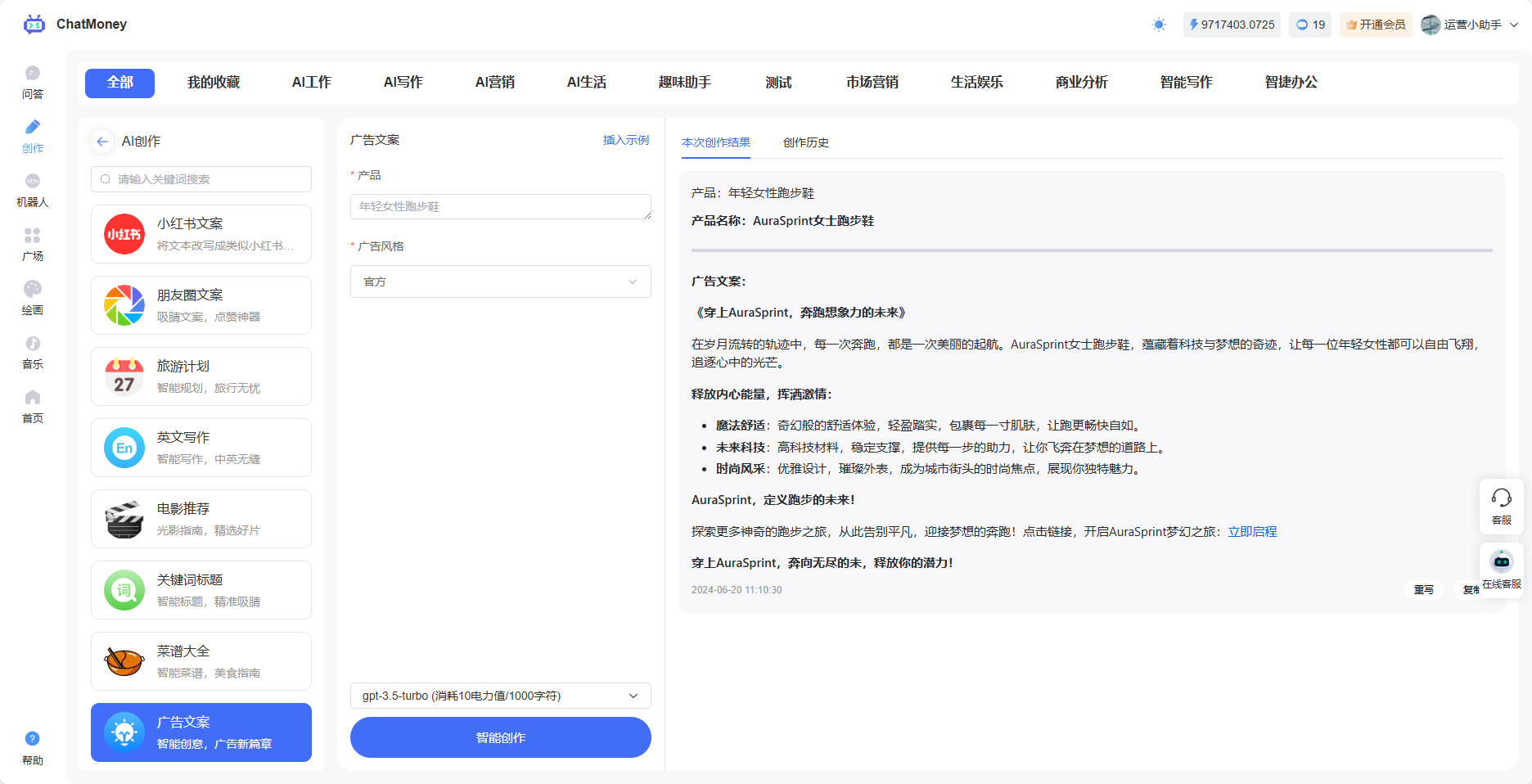Screen dimensions: 1532x784
Task: Click the 广告文案 form heading
Action: 375,140
